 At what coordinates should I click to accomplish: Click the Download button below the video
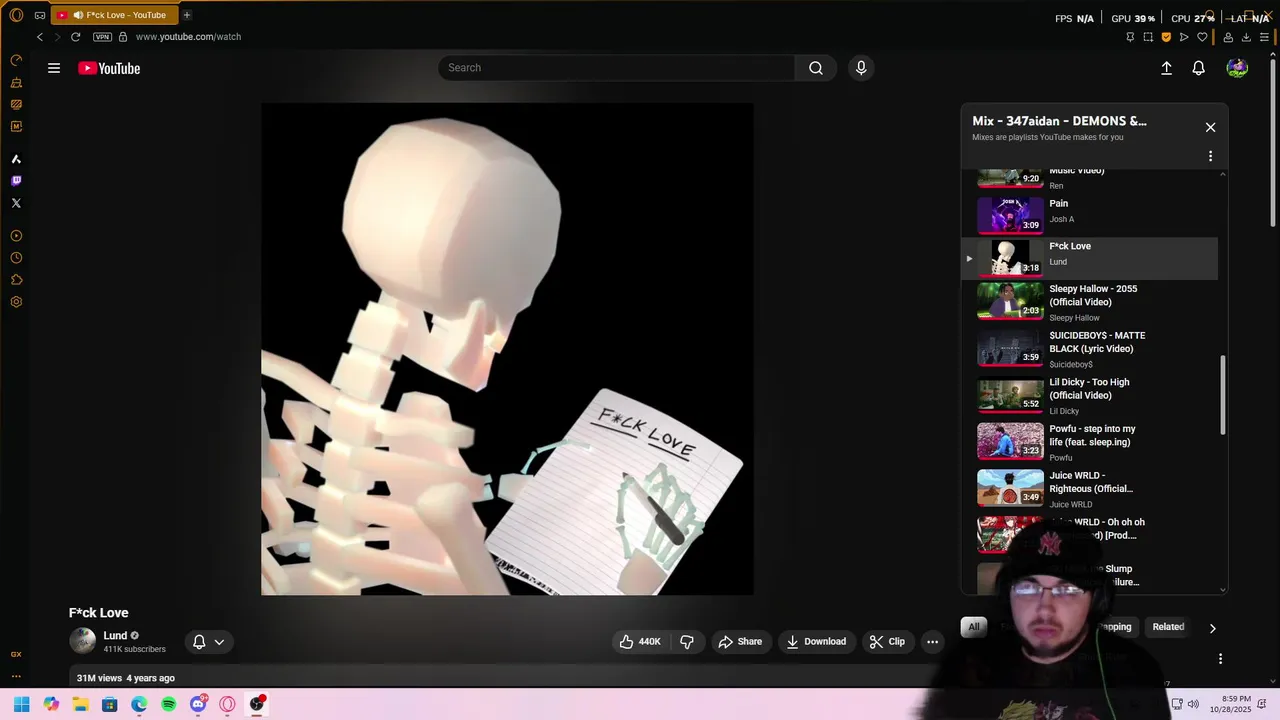tap(816, 642)
